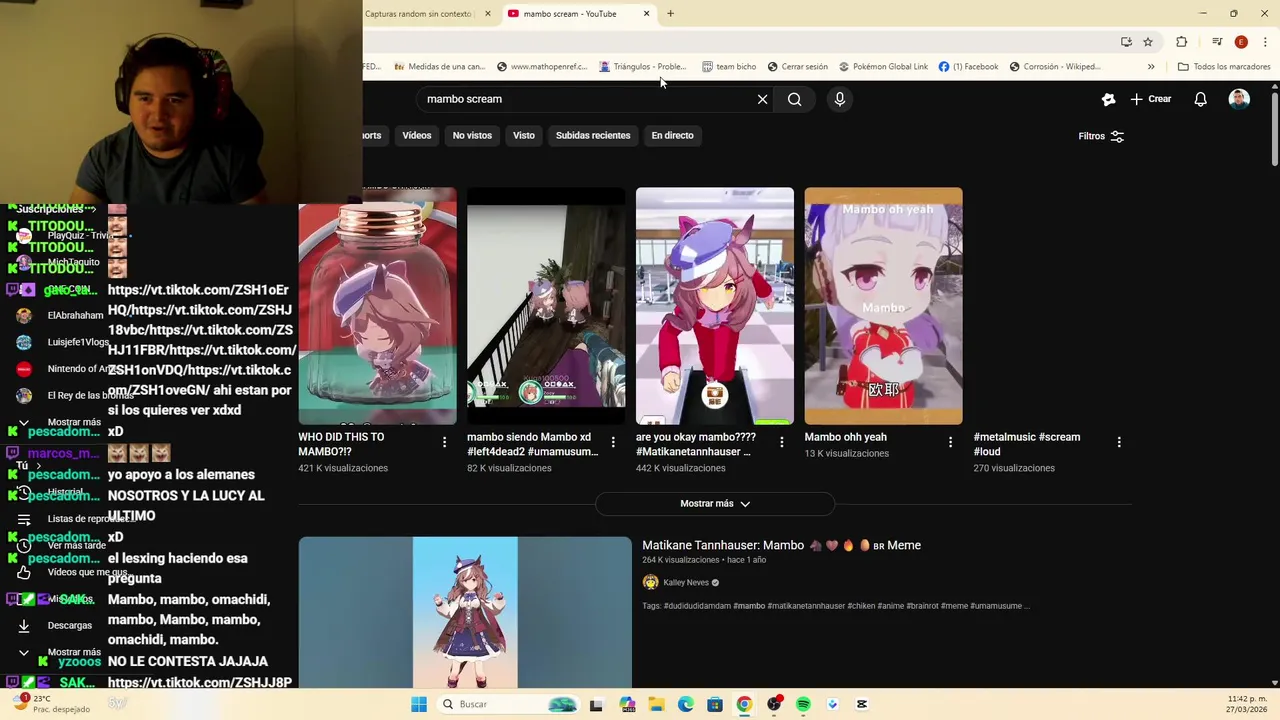Toggle the No vistos filter chip
The image size is (1280, 720).
(472, 135)
